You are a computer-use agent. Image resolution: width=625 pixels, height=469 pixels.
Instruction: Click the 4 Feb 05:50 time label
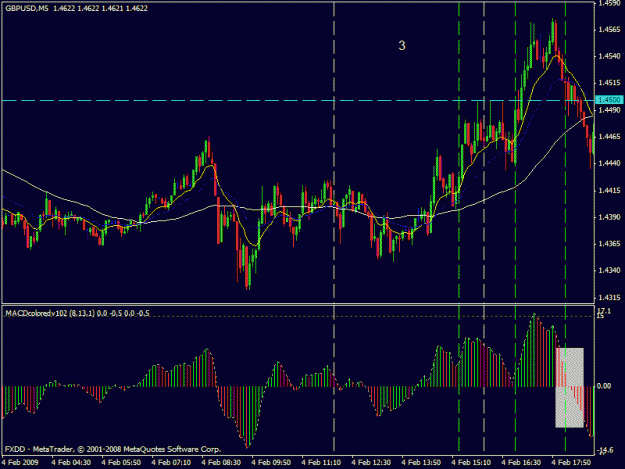pyautogui.click(x=121, y=463)
